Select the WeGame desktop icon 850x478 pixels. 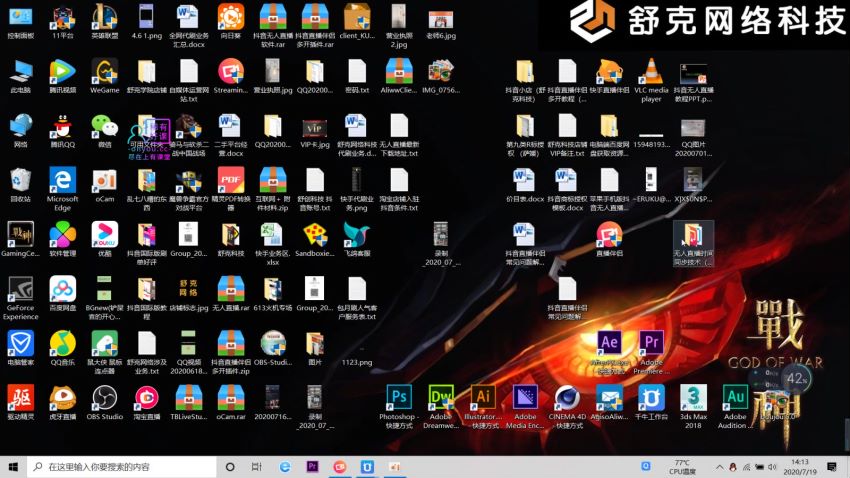click(x=105, y=71)
